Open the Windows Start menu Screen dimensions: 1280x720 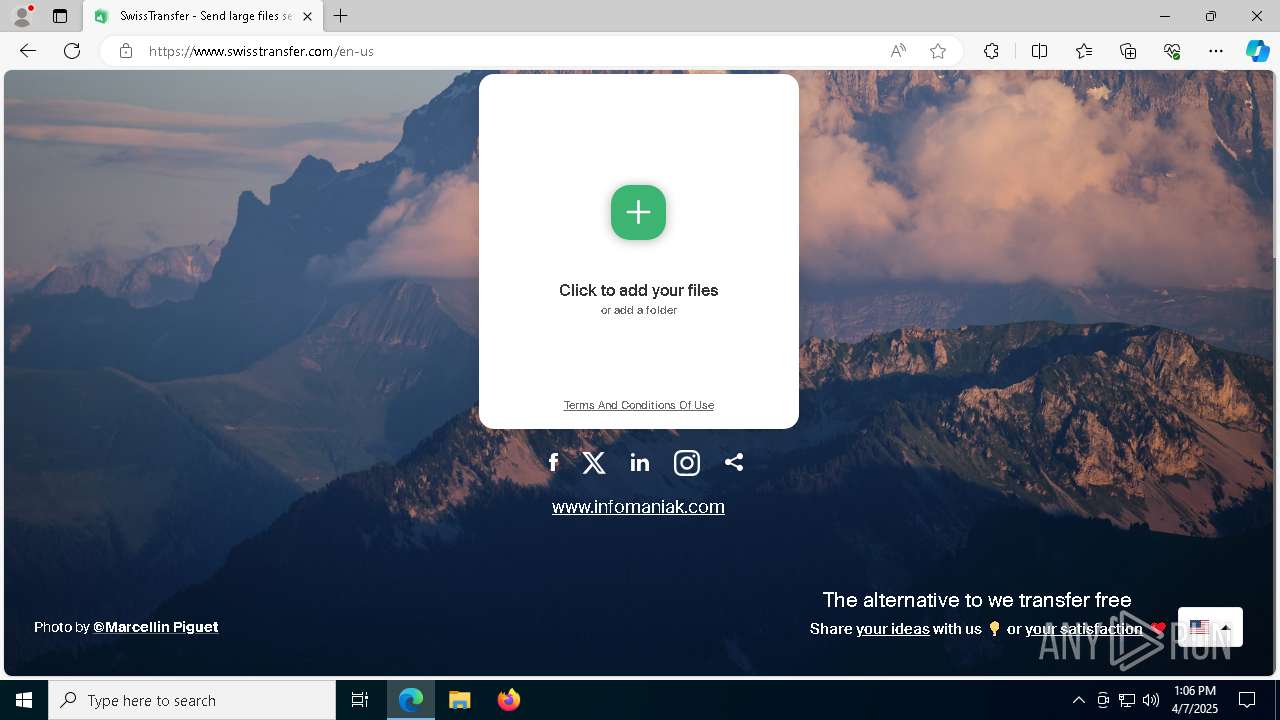pyautogui.click(x=24, y=700)
